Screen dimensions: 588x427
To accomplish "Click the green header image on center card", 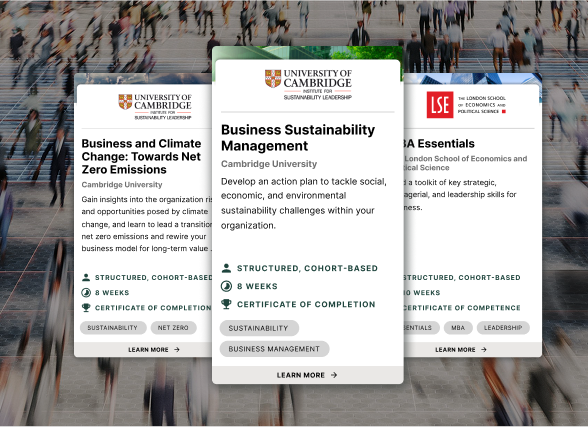I will tap(308, 52).
